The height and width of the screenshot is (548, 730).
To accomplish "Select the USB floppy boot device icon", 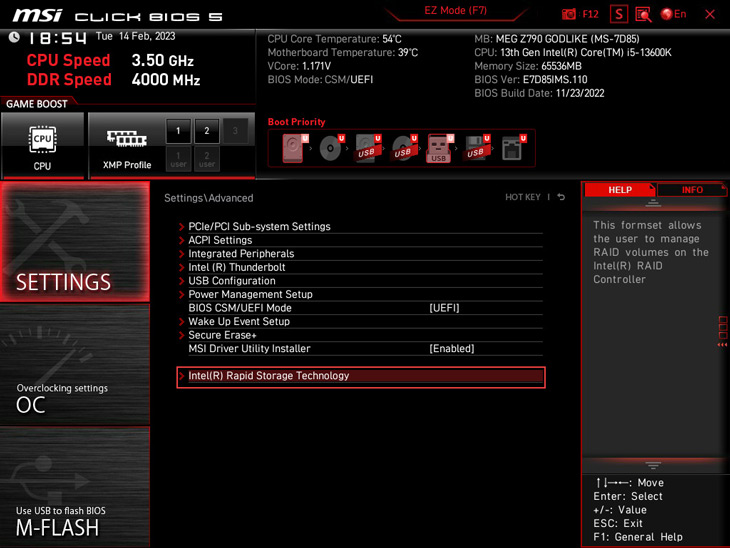I will [477, 148].
